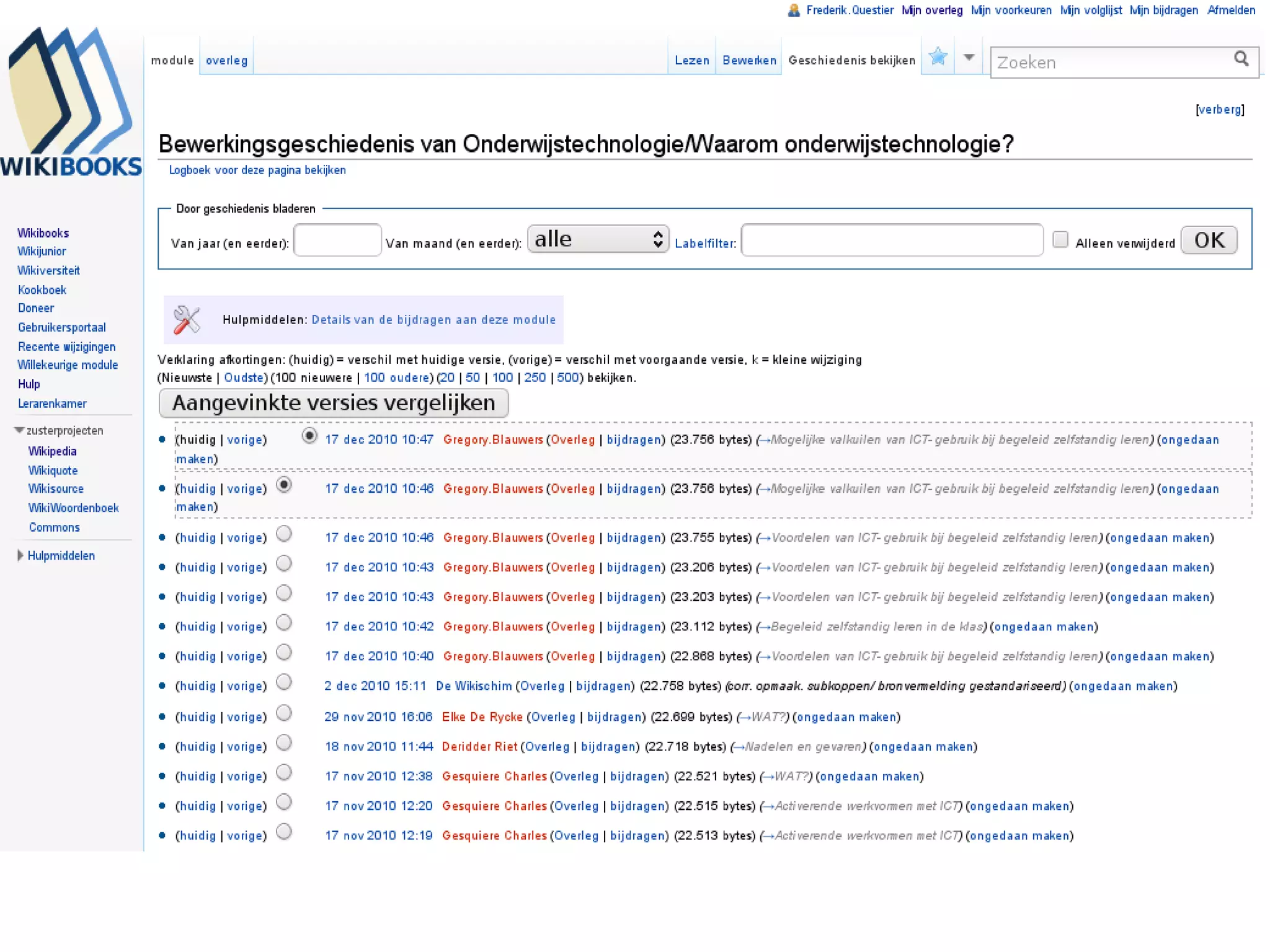Open the dropdown arrow next to star
The image size is (1270, 952).
969,58
